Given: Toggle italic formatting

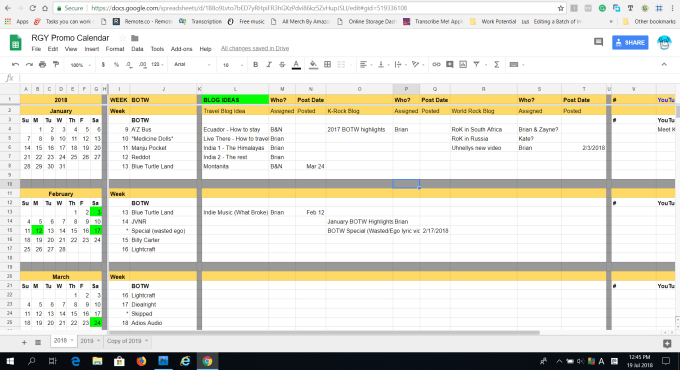Looking at the screenshot, I should click(269, 65).
